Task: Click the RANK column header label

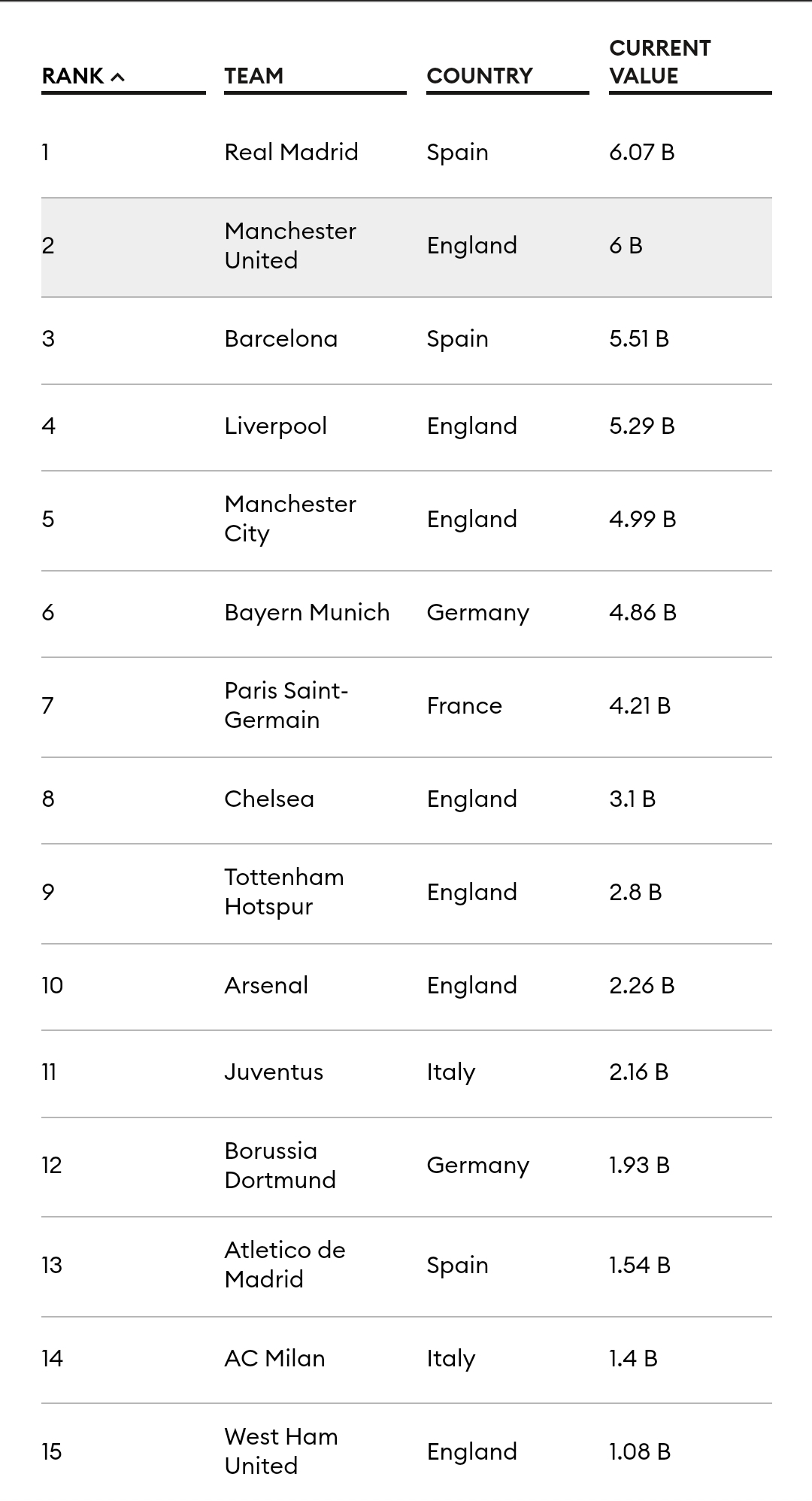Action: pos(73,76)
